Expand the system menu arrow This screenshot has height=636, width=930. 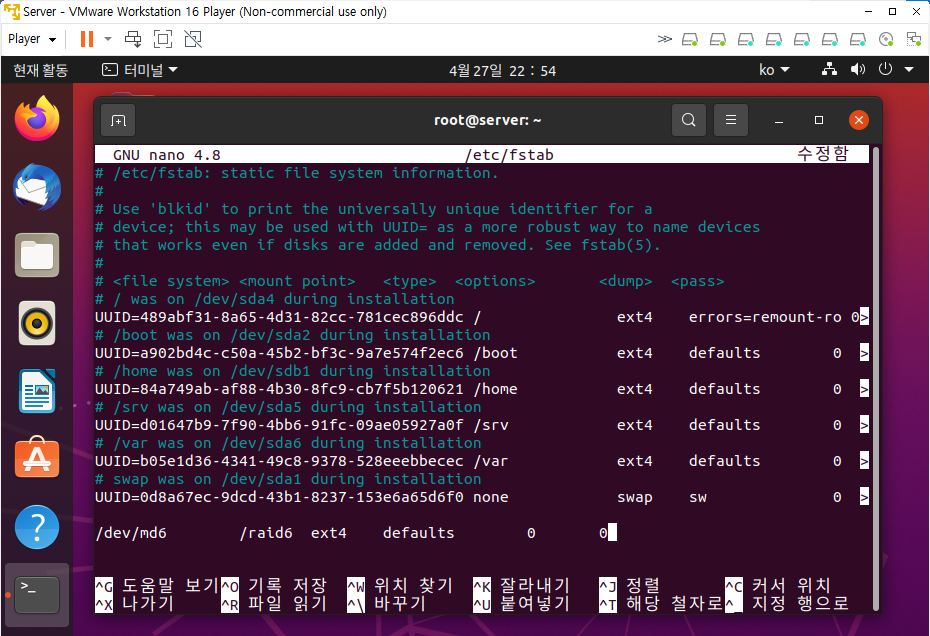click(909, 70)
